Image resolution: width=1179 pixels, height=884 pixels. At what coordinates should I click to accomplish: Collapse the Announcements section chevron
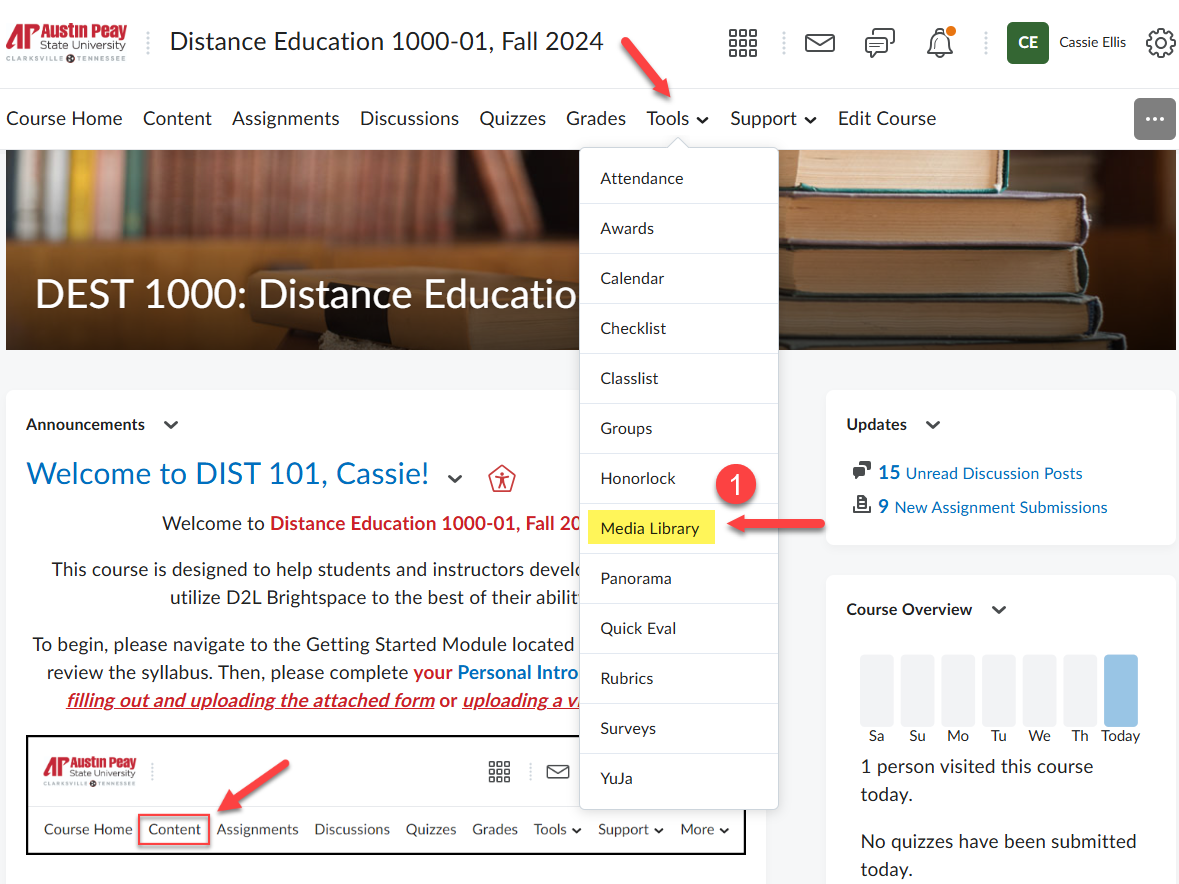tap(170, 424)
